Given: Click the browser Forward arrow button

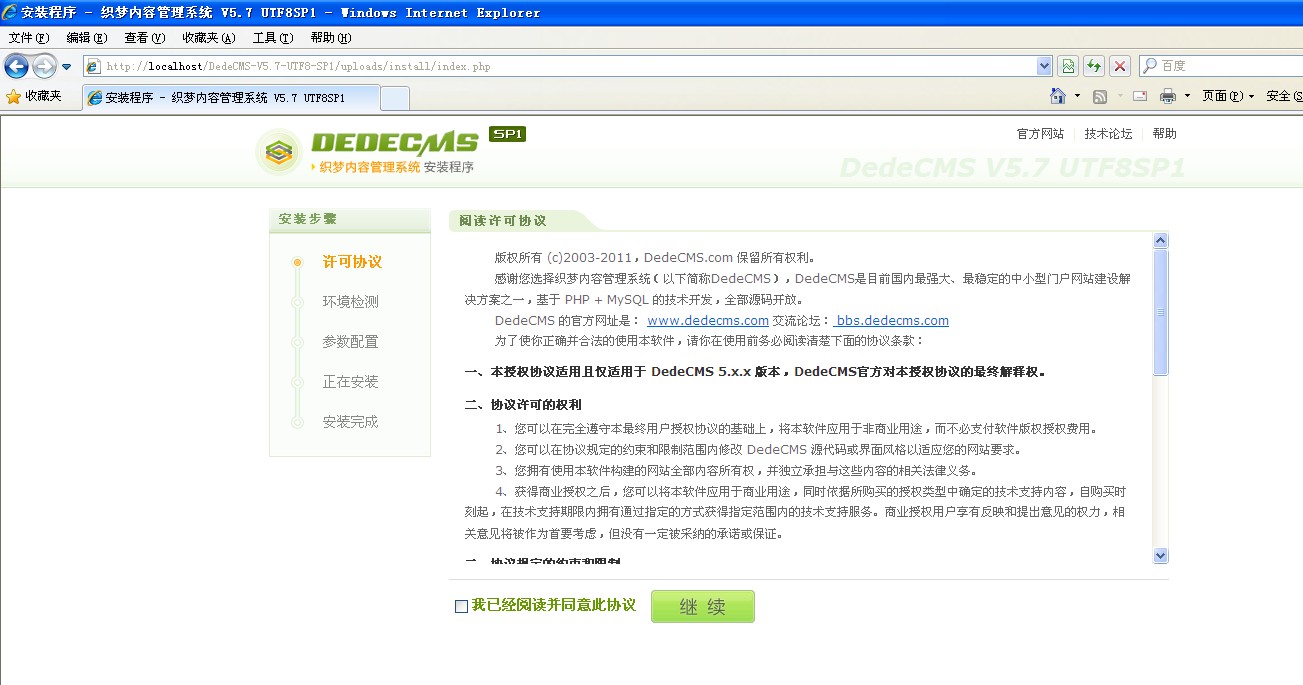Looking at the screenshot, I should [x=44, y=67].
